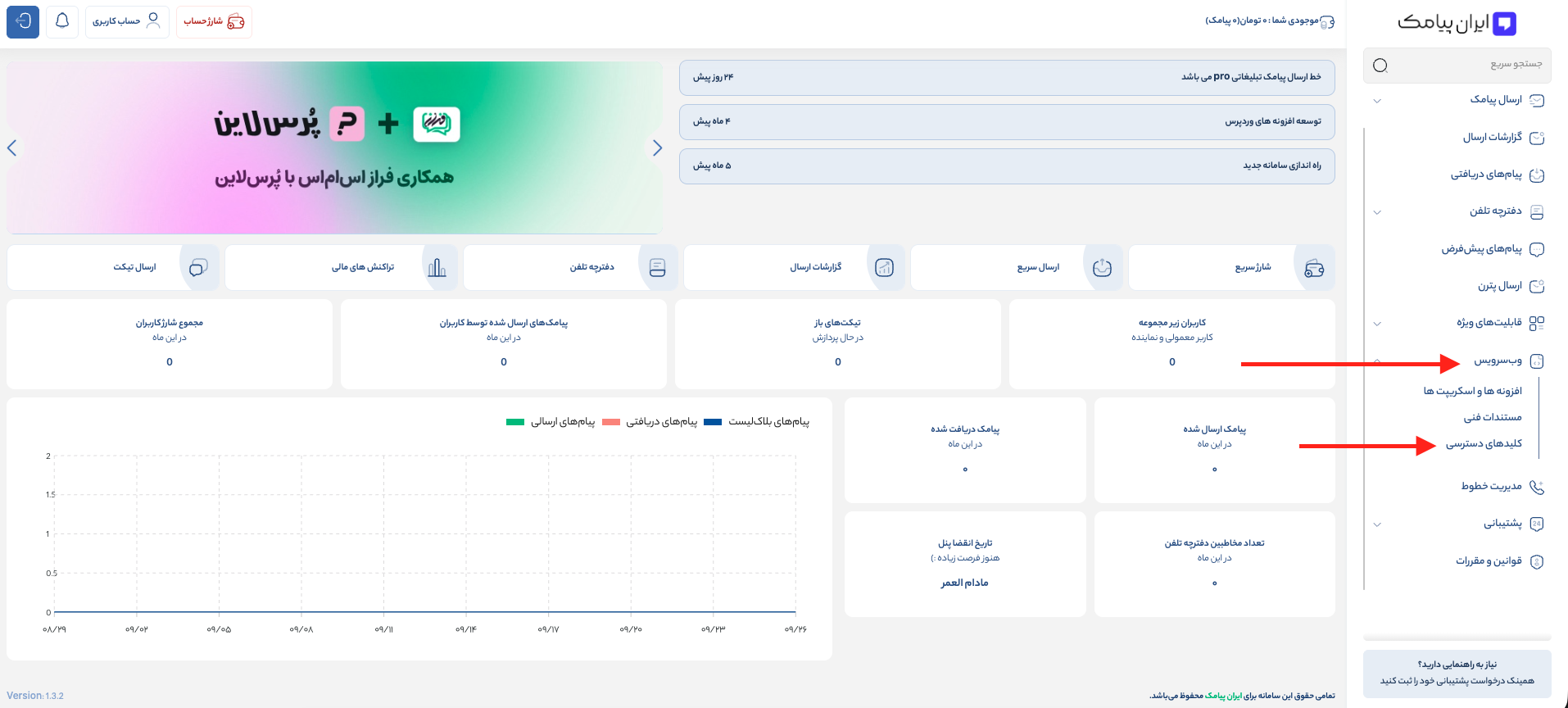
Task: Click the notification bell icon
Action: [x=62, y=21]
